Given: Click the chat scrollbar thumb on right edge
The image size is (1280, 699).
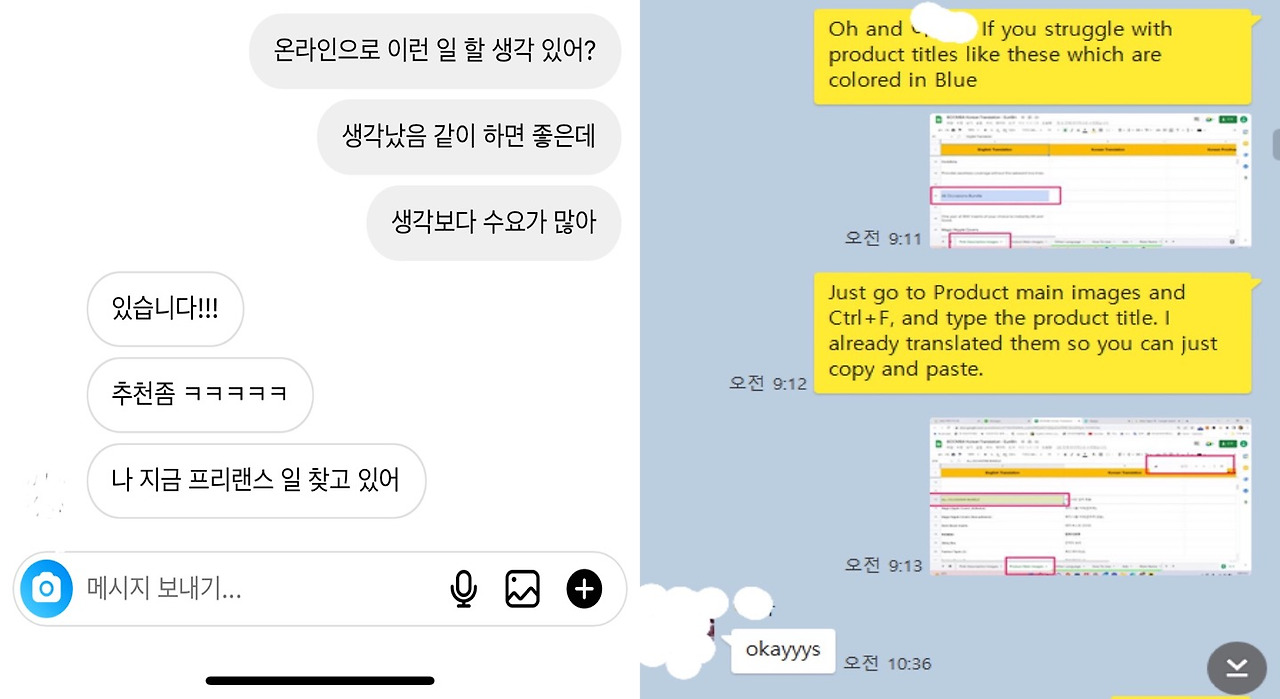Looking at the screenshot, I should click(1276, 144).
